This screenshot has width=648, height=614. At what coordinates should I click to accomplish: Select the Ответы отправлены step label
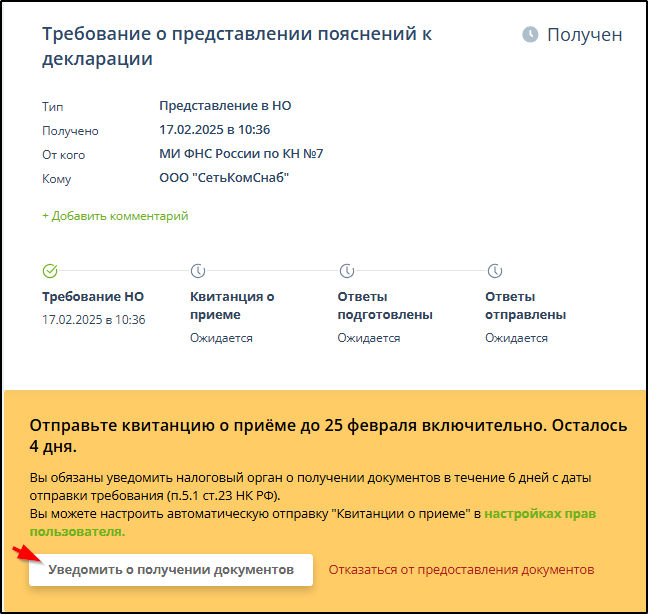tap(525, 305)
